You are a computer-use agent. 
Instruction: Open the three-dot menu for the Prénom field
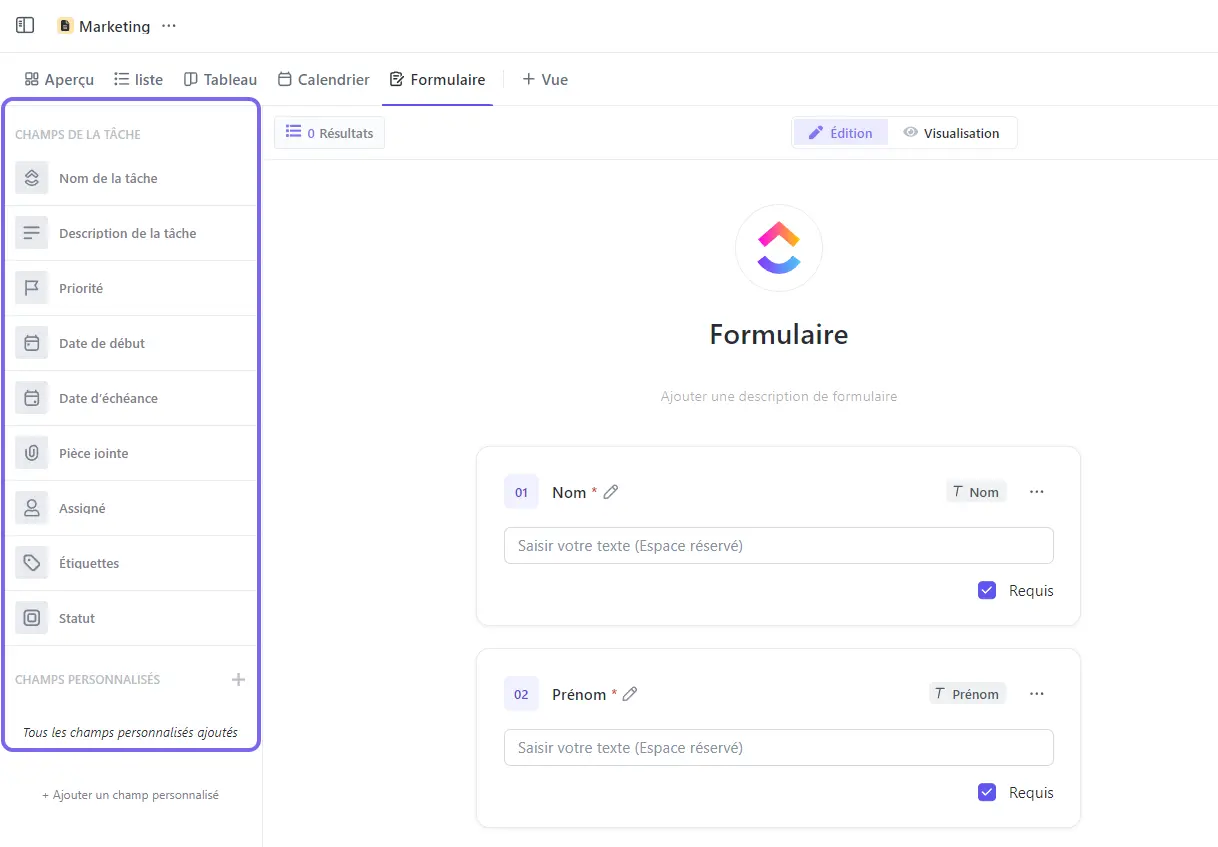tap(1037, 694)
